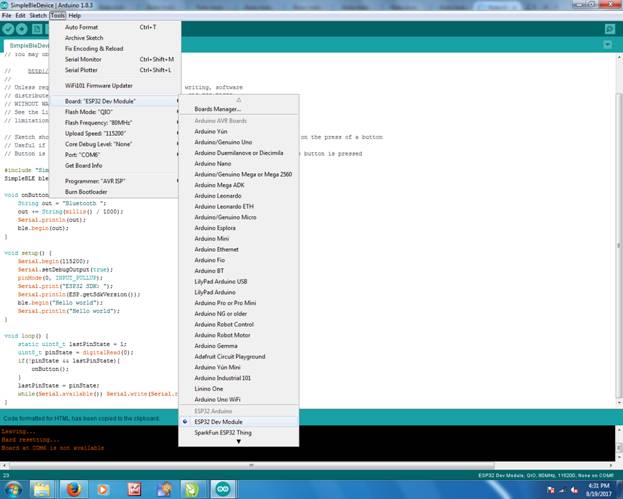The width and height of the screenshot is (623, 499).
Task: Expand Flash Frequency "80MHz" submenu
Action: tap(115, 122)
